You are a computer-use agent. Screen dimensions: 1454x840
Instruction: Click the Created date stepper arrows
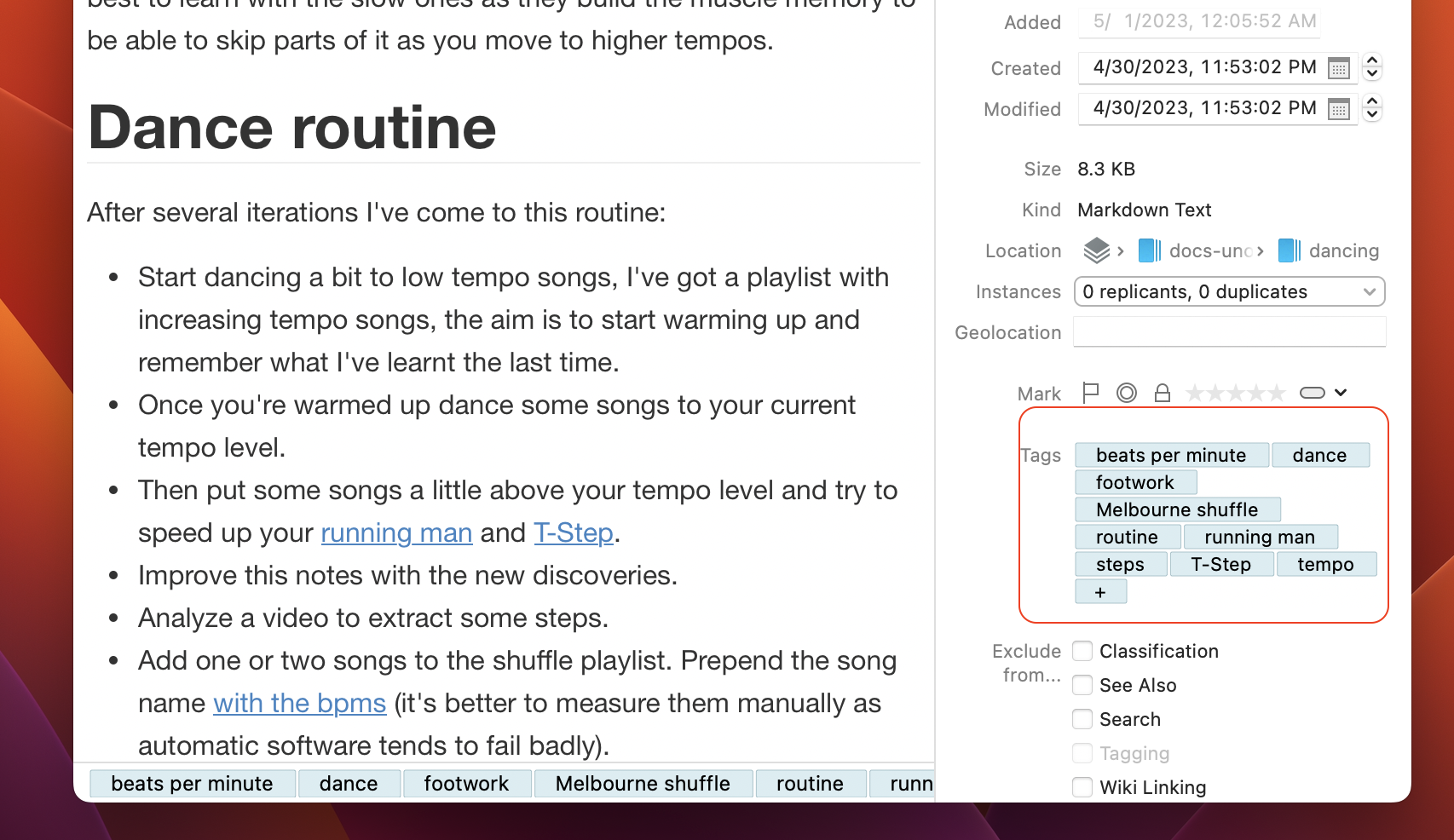click(x=1372, y=67)
